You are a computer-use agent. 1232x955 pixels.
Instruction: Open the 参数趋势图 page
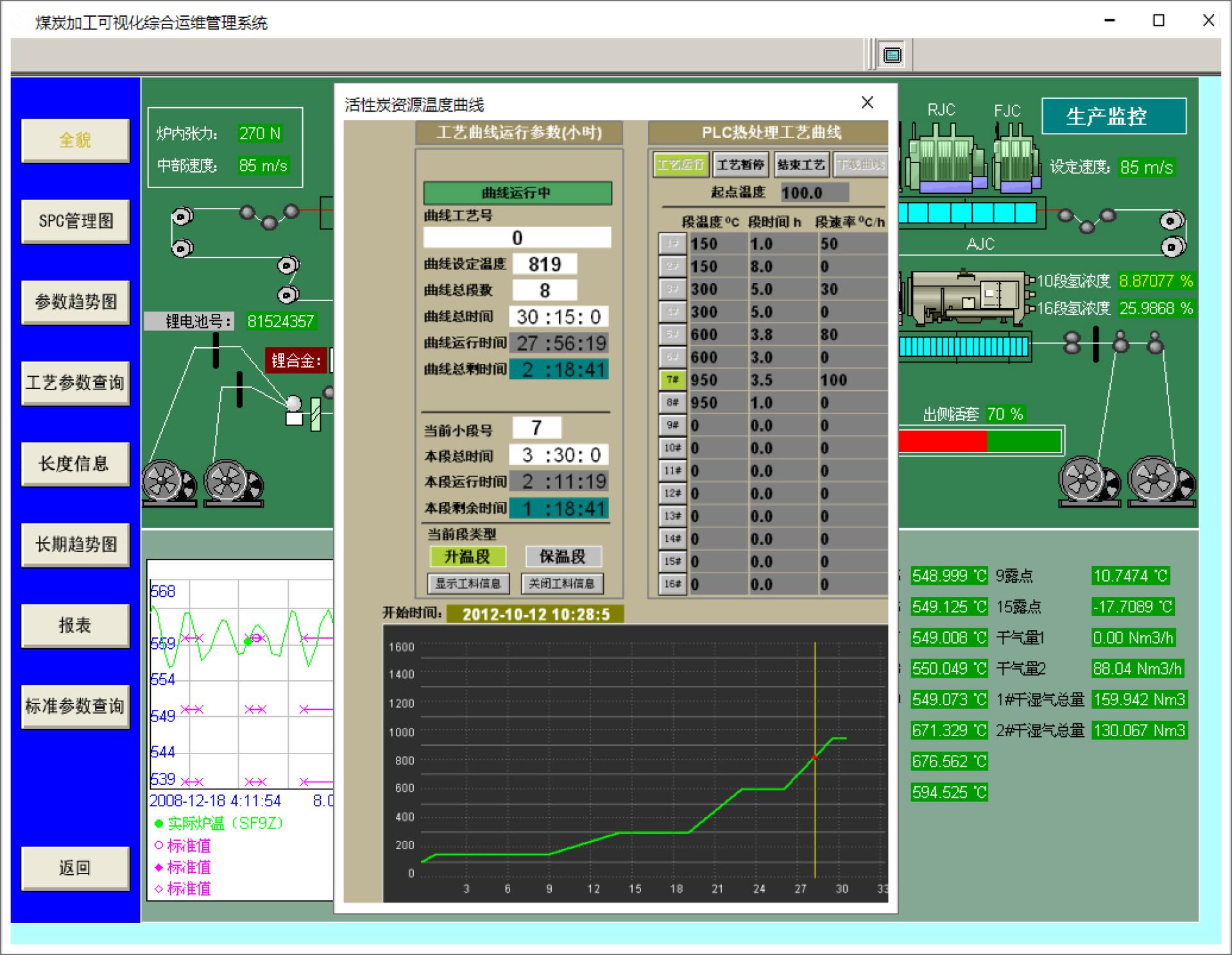[76, 302]
